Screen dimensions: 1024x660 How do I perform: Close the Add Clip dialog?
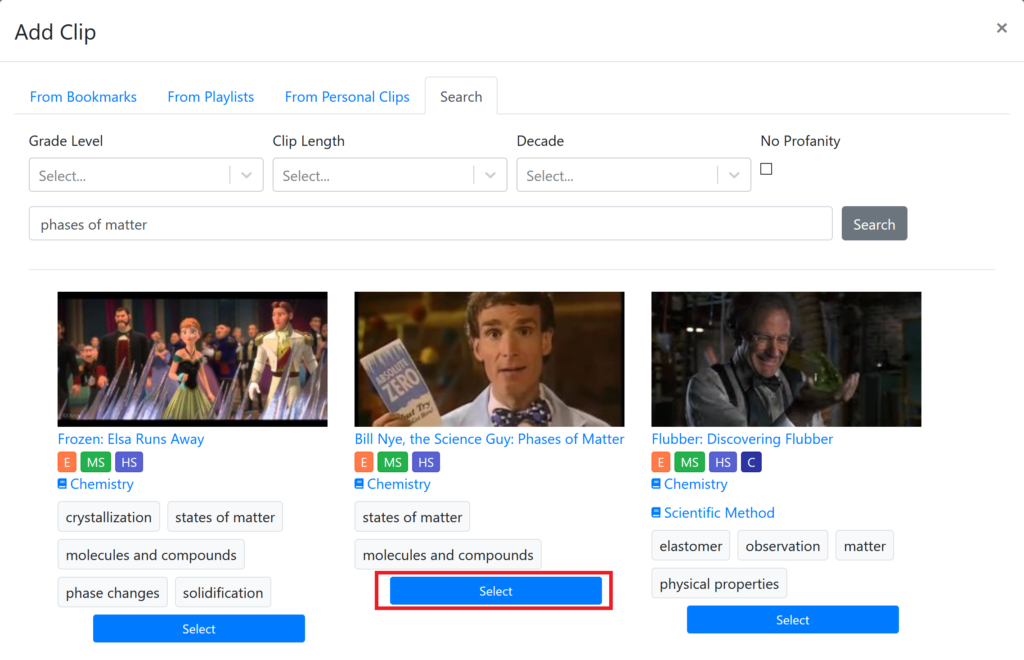(1001, 29)
